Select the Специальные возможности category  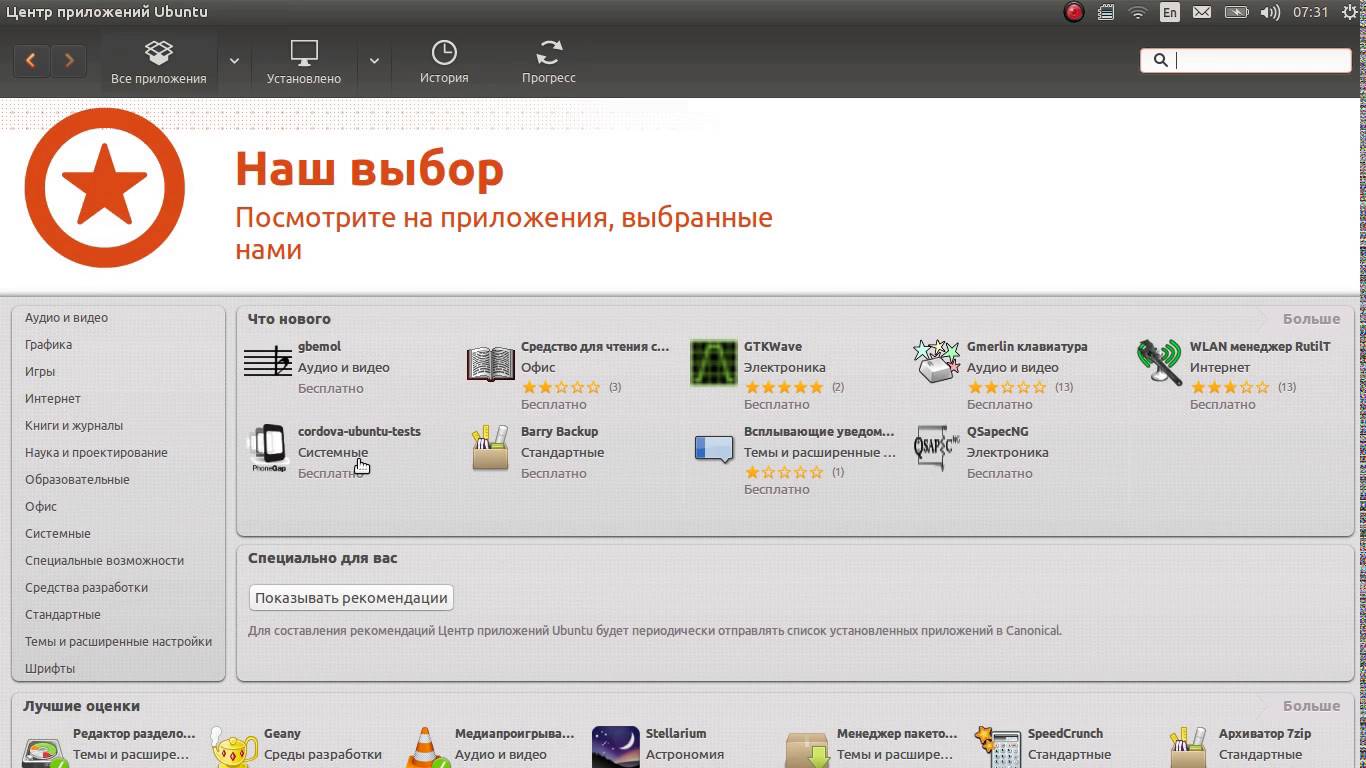104,561
